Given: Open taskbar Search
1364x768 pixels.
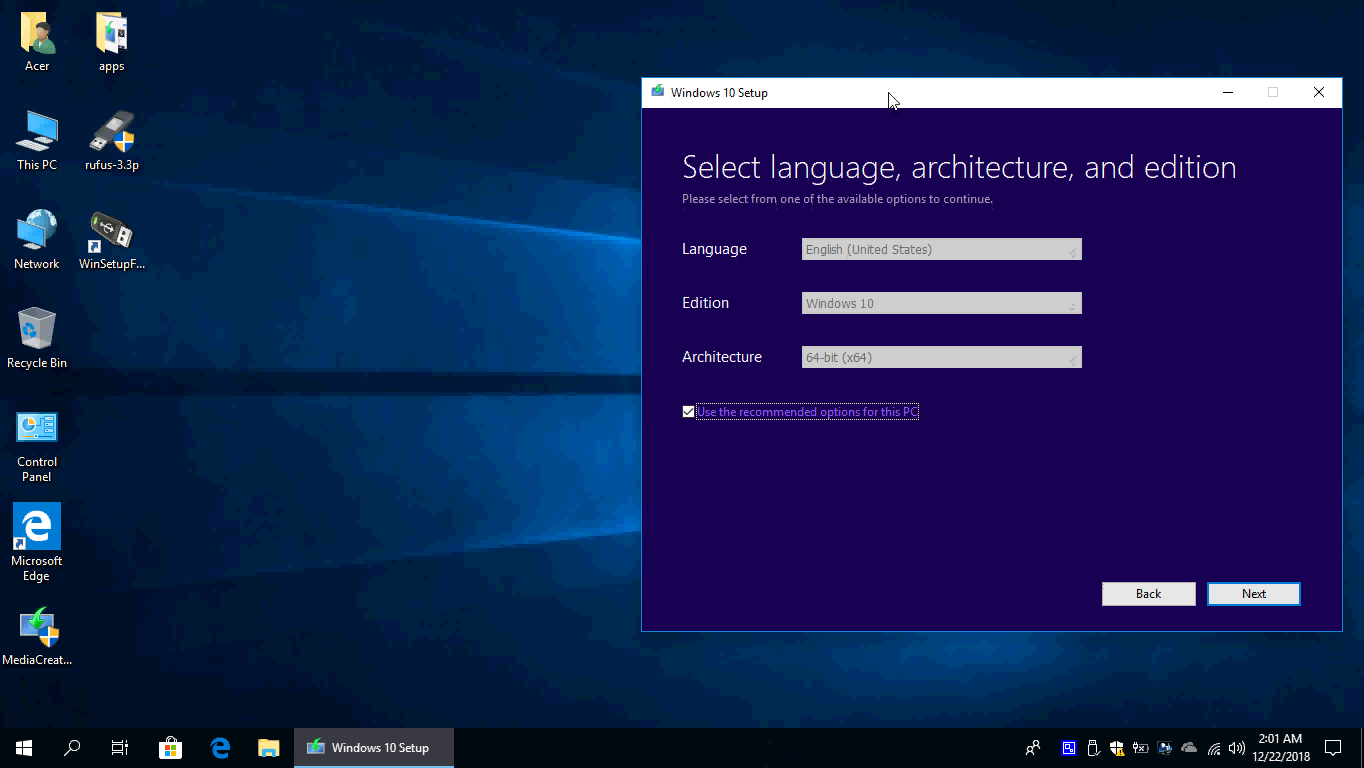Looking at the screenshot, I should (x=72, y=748).
